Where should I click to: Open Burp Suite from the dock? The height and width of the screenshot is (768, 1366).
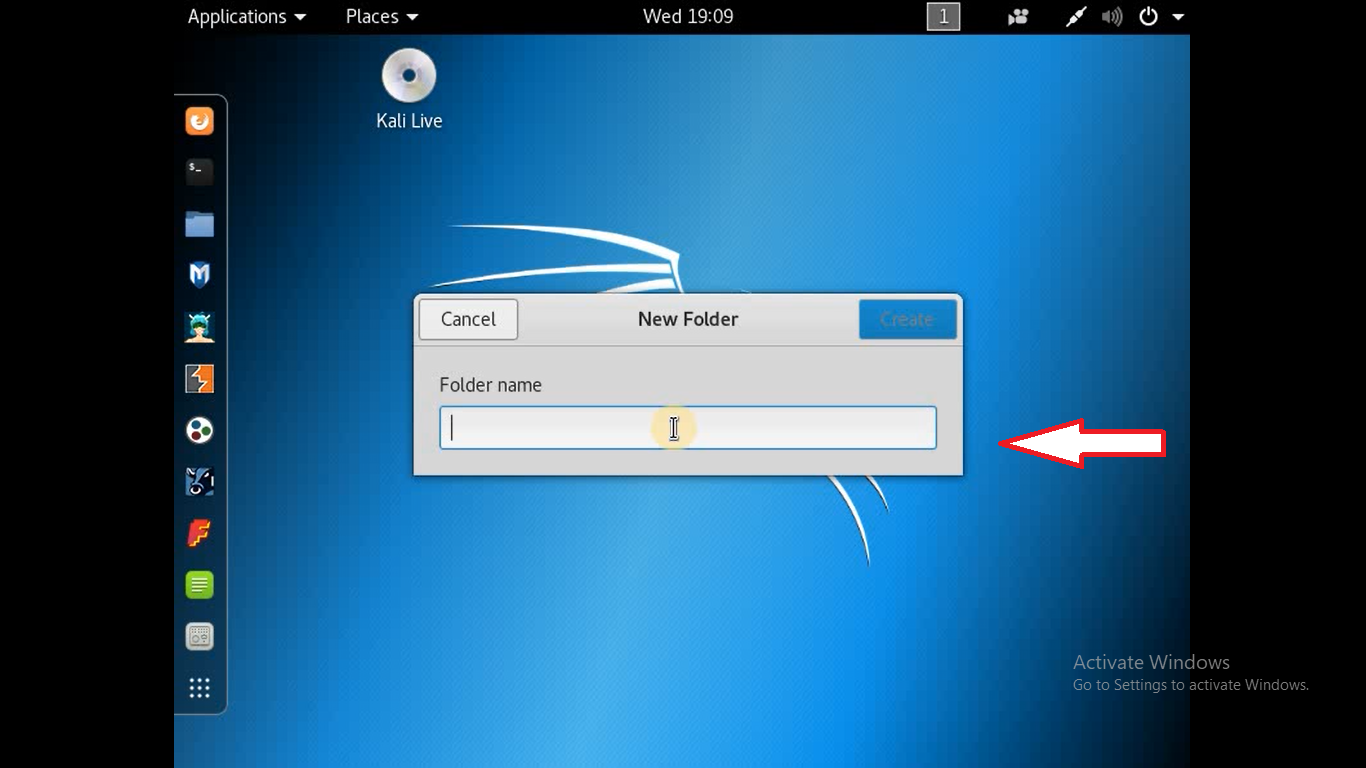pyautogui.click(x=200, y=379)
